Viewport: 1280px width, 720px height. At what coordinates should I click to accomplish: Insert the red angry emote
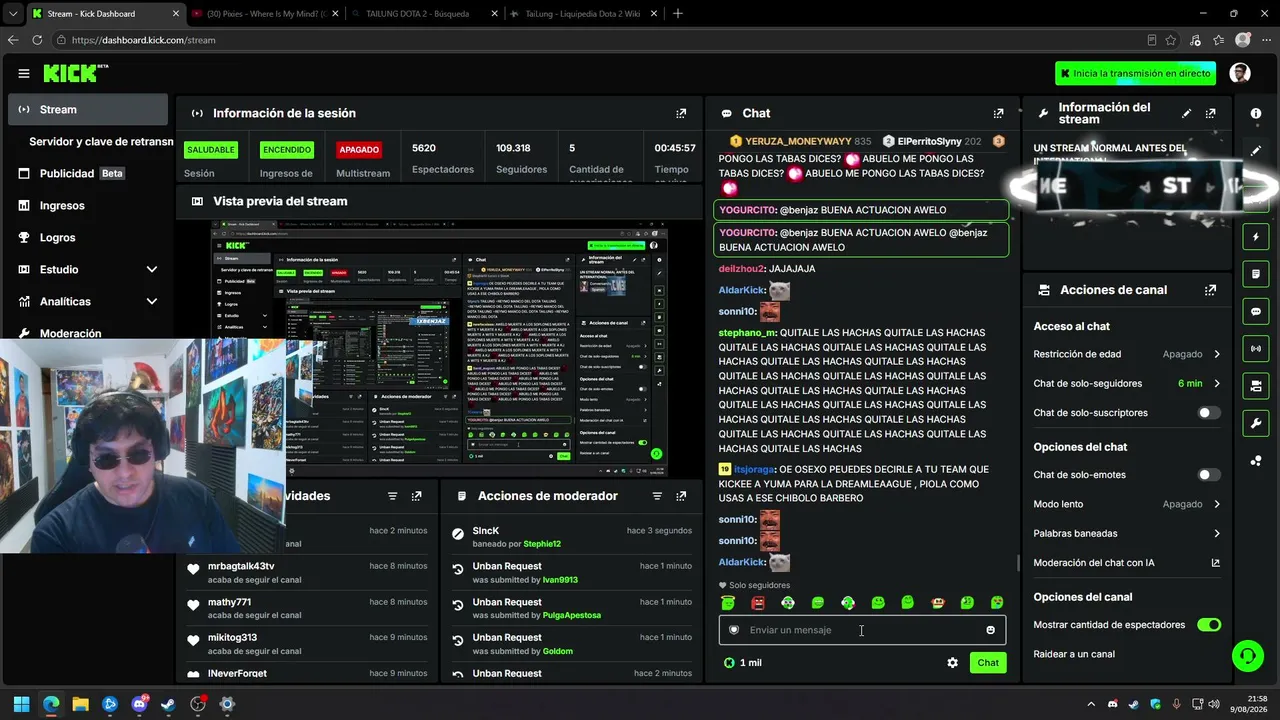[758, 603]
